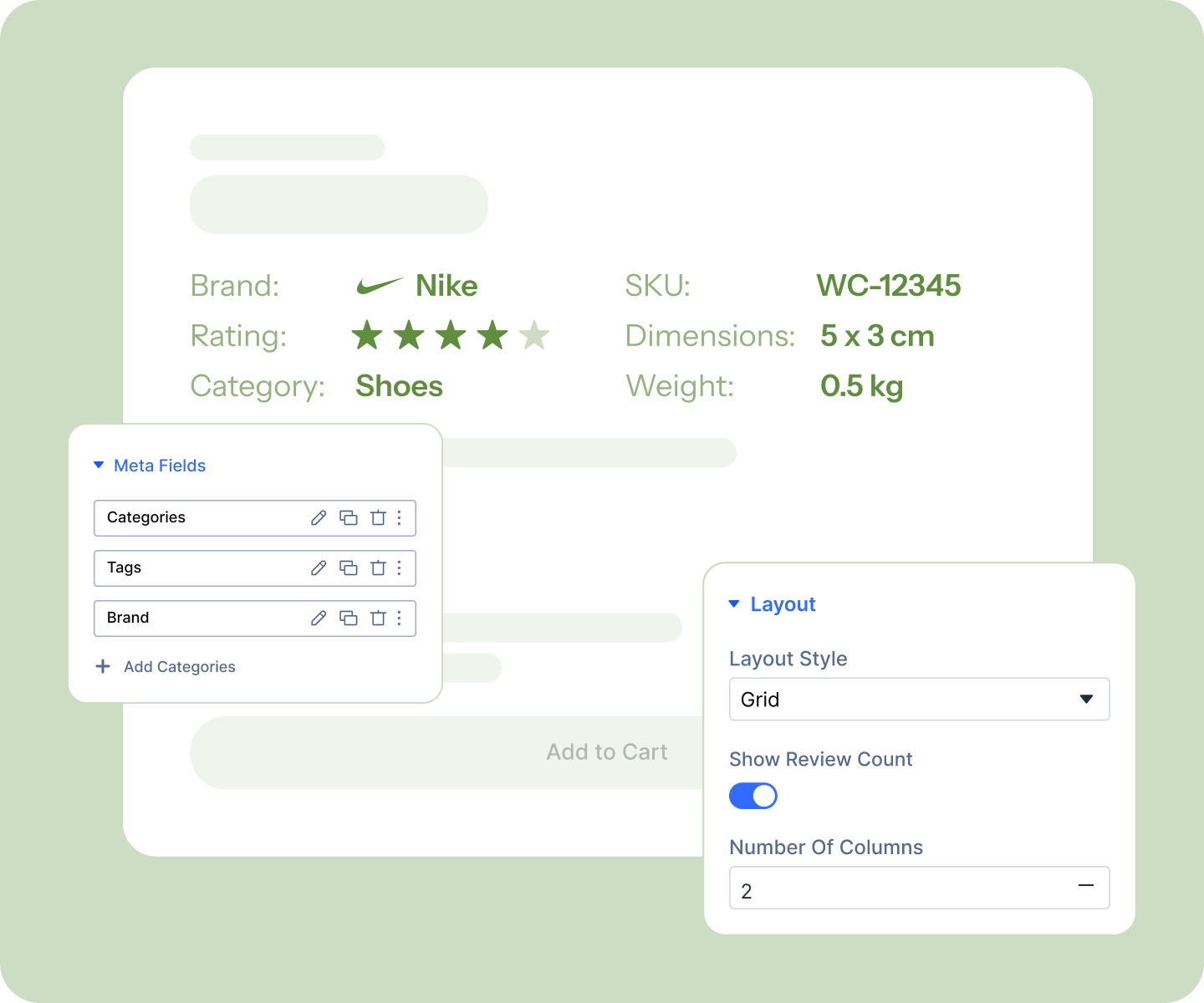Edit the Brand meta field
Image resolution: width=1204 pixels, height=1003 pixels.
319,619
